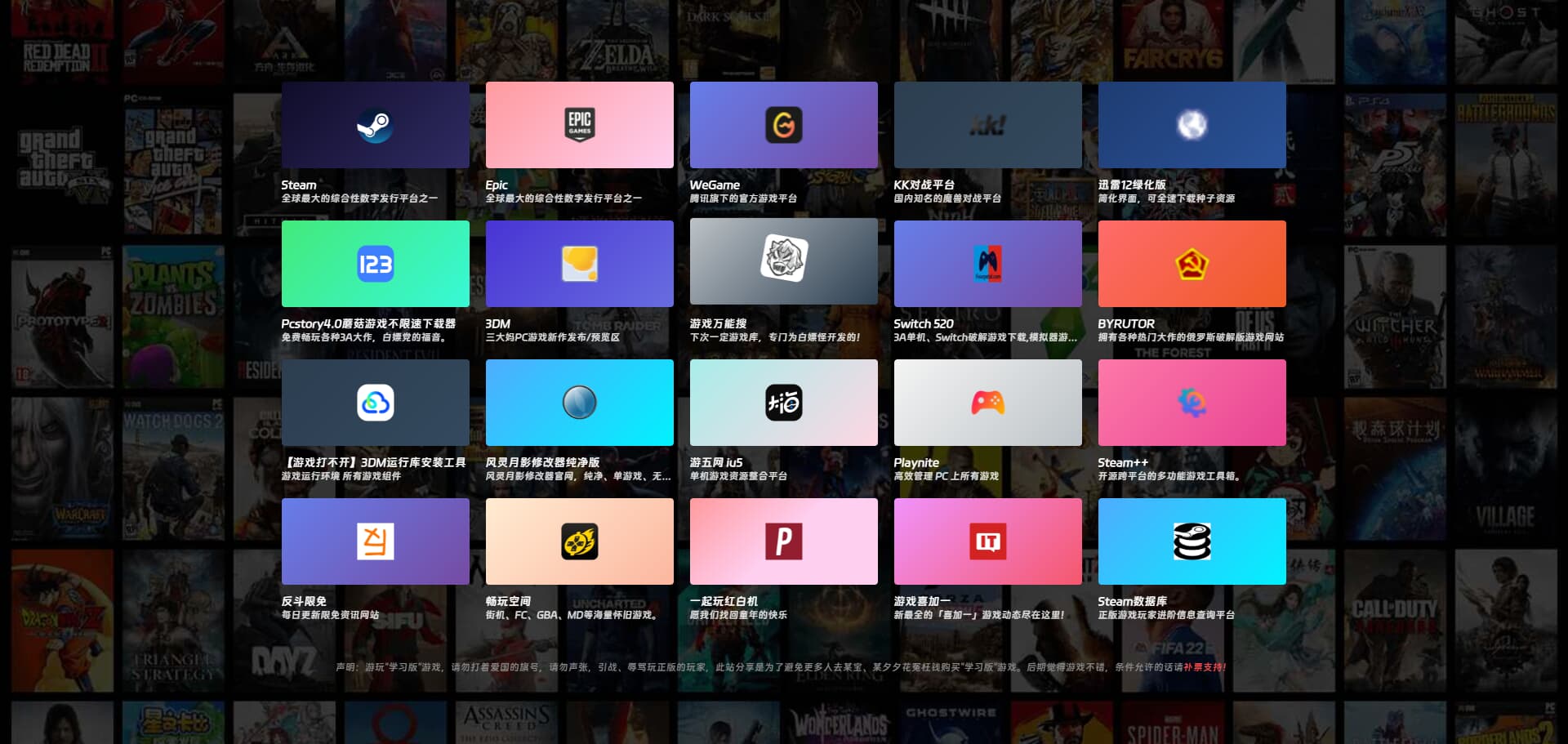
Task: Click description 游戏运行环境 所有游戏组件
Action: coord(341,476)
